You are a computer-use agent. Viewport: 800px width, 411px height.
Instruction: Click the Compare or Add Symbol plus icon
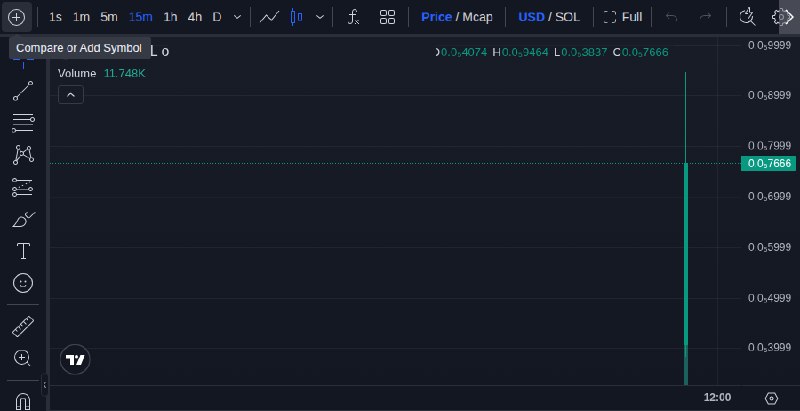[17, 17]
